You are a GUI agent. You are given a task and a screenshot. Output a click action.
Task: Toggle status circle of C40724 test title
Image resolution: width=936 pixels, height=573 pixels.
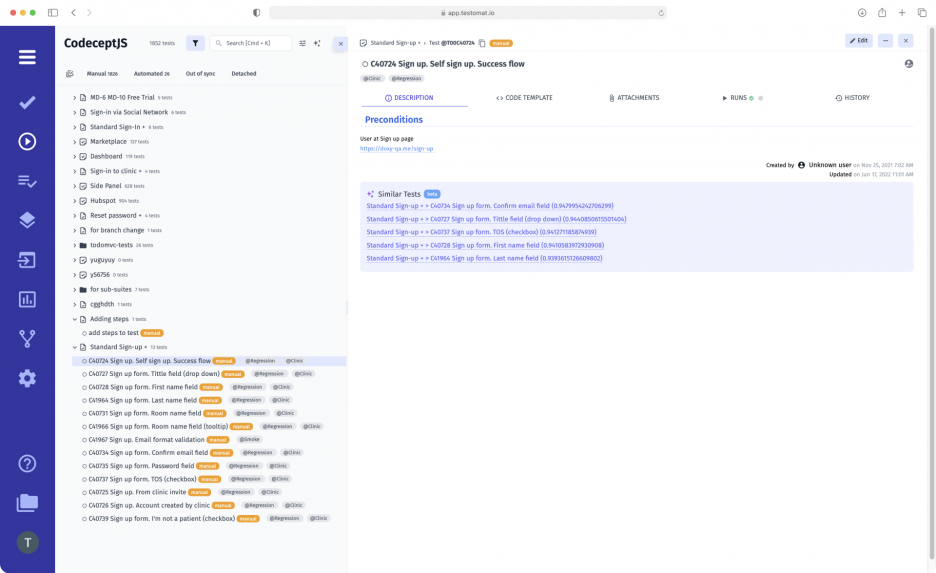coord(365,64)
